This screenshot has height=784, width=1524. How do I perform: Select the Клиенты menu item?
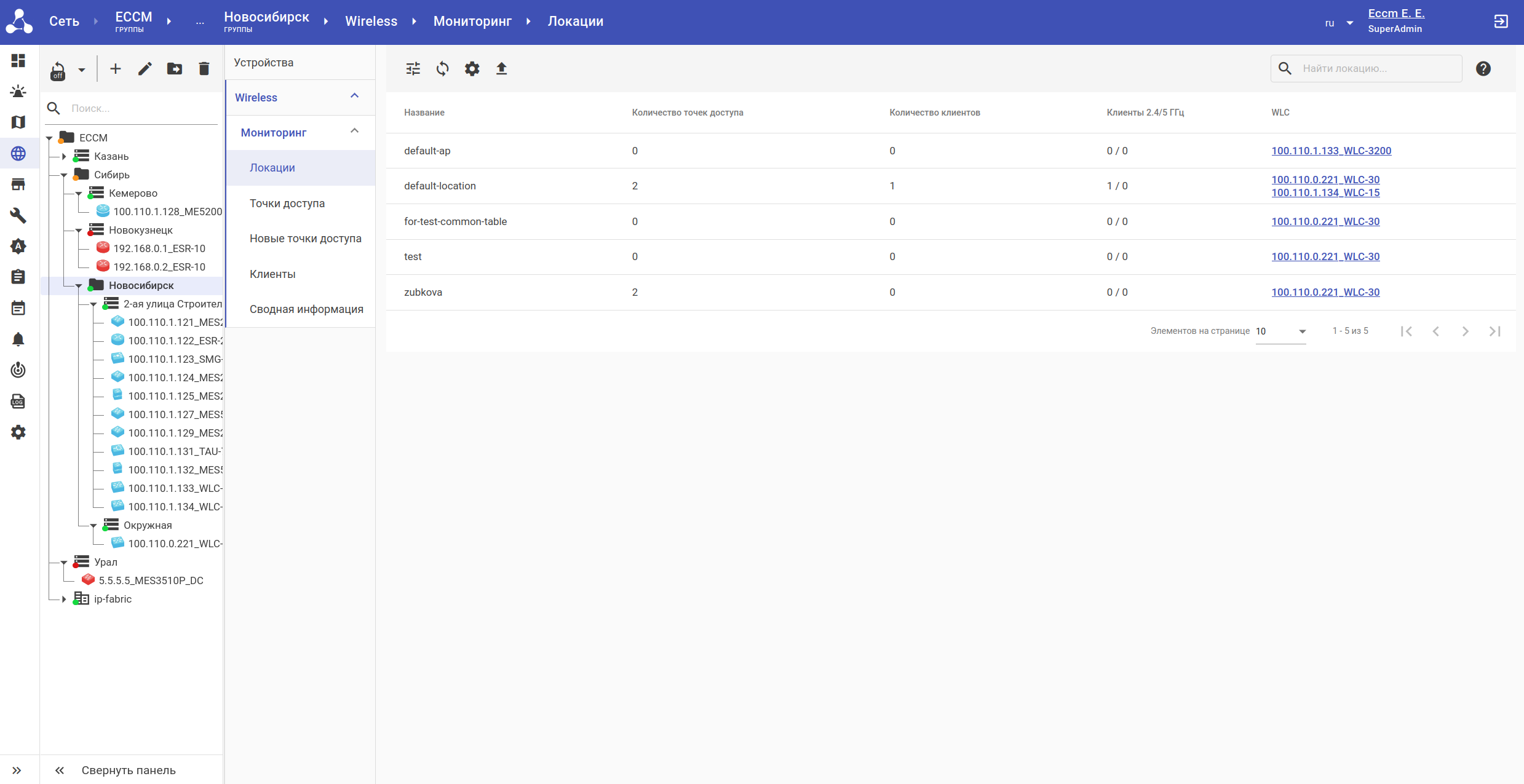click(272, 274)
